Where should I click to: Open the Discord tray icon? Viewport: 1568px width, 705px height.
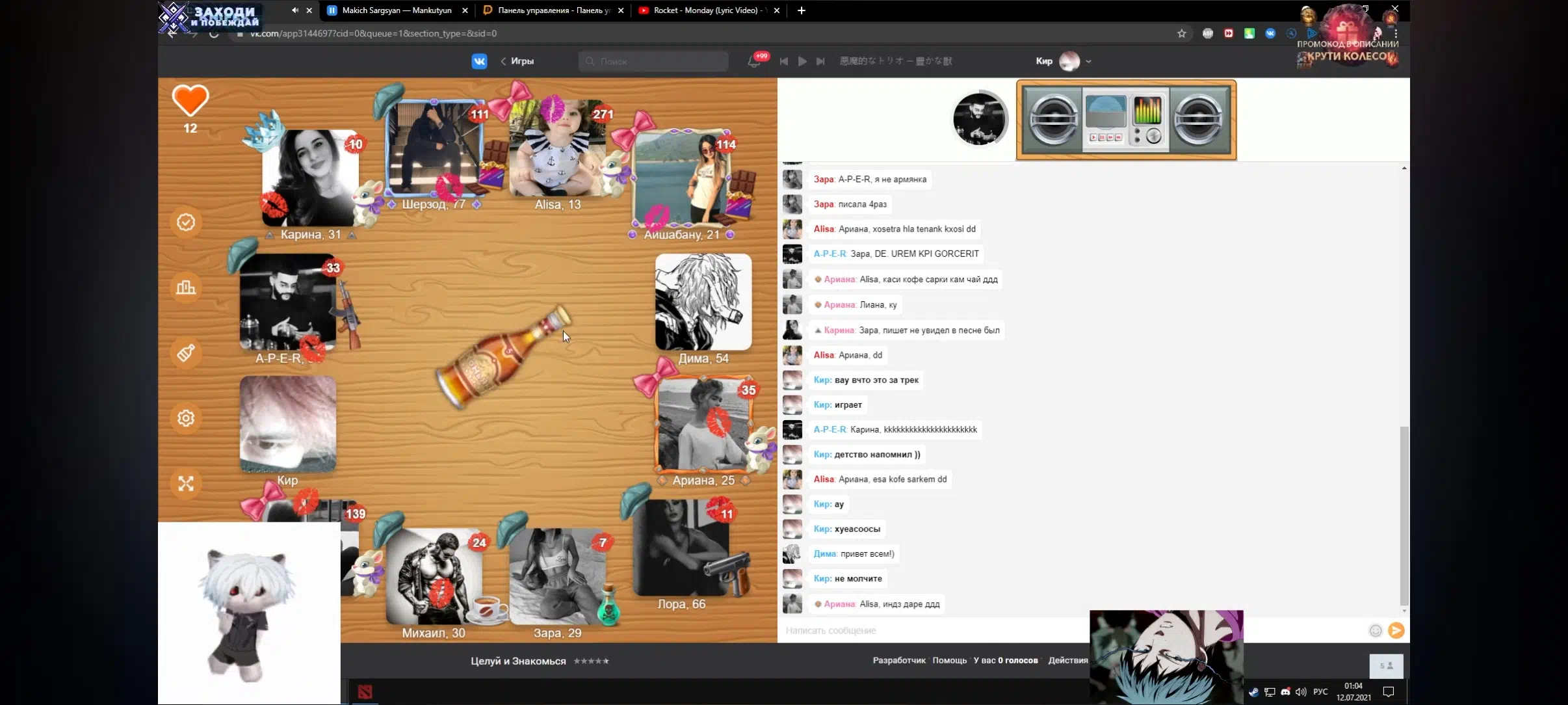point(1285,692)
